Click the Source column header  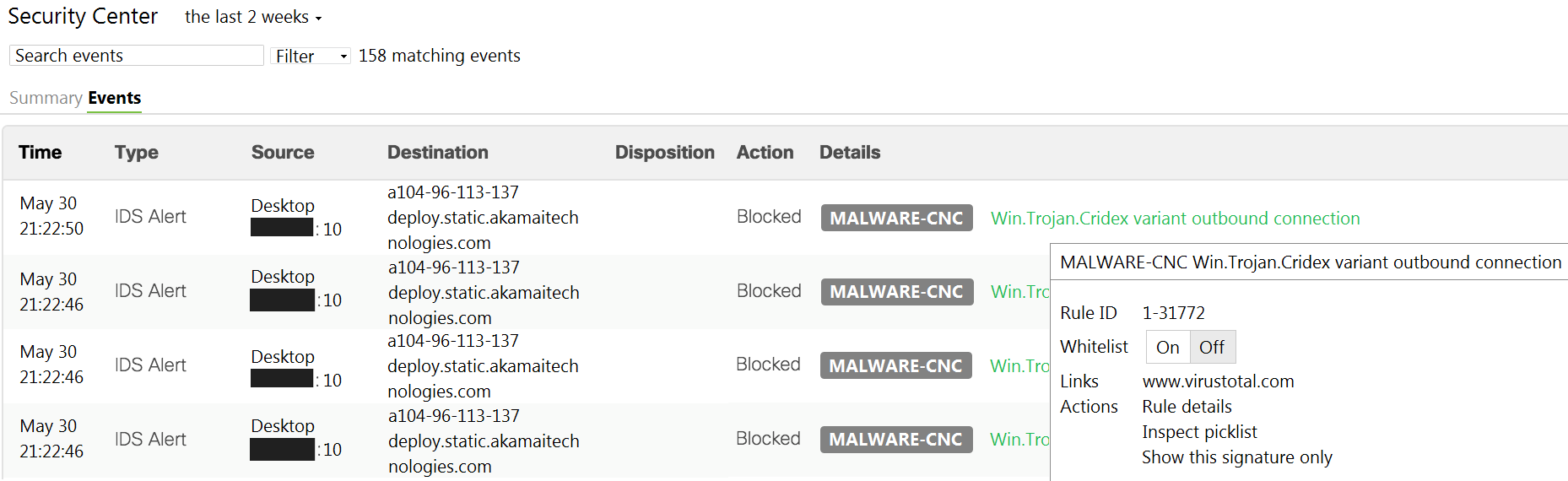[283, 153]
